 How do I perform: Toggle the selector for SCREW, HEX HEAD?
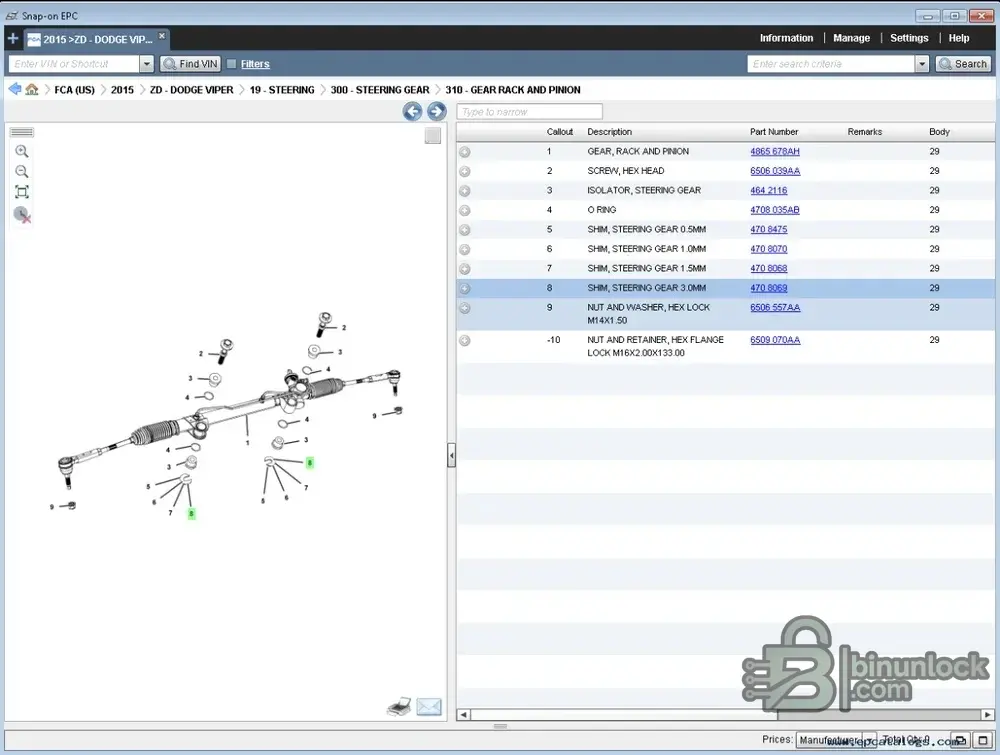(465, 172)
